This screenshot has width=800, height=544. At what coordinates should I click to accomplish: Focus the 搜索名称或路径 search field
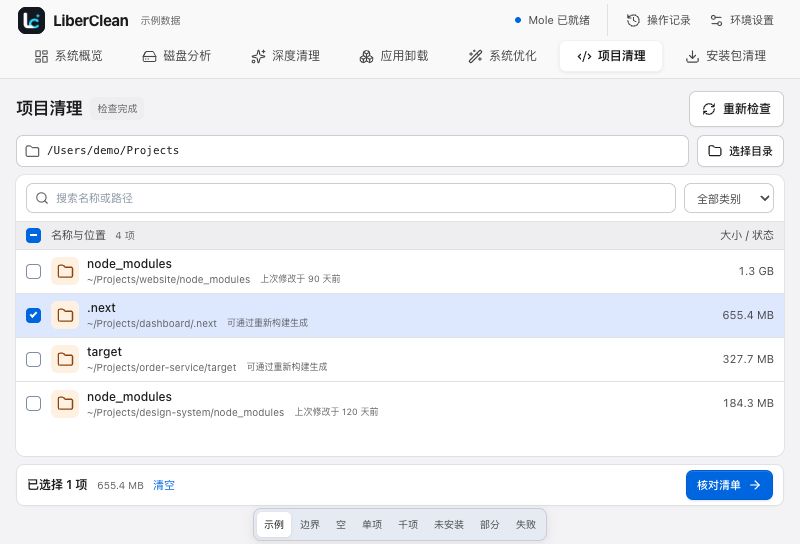pyautogui.click(x=351, y=198)
